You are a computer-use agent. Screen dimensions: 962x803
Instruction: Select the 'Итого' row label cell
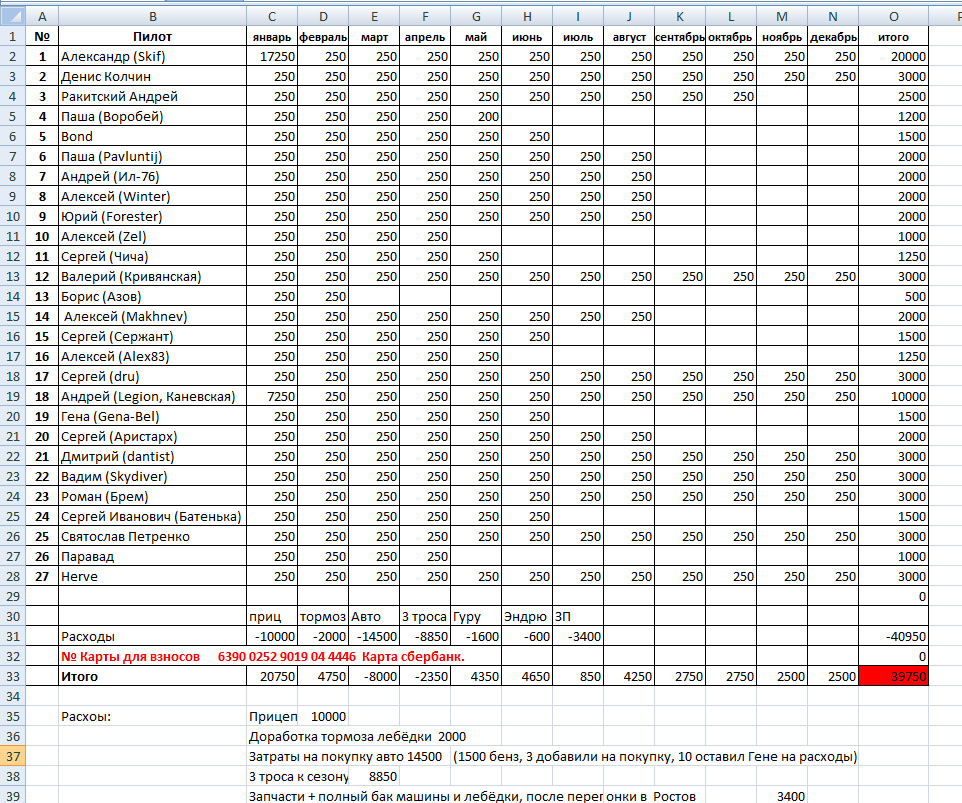tap(152, 676)
